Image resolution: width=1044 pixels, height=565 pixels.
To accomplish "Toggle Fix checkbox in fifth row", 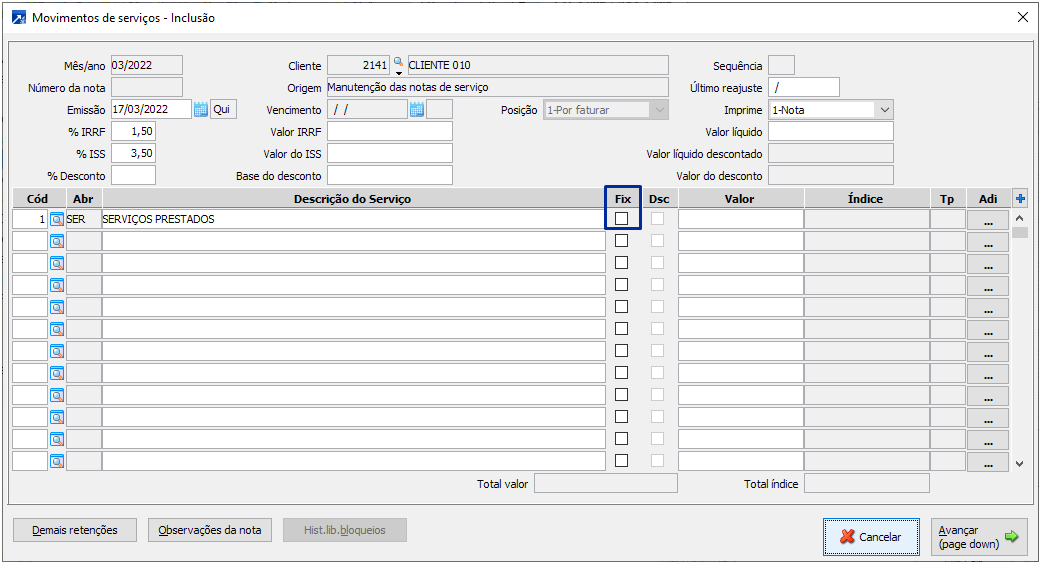I will [x=621, y=306].
